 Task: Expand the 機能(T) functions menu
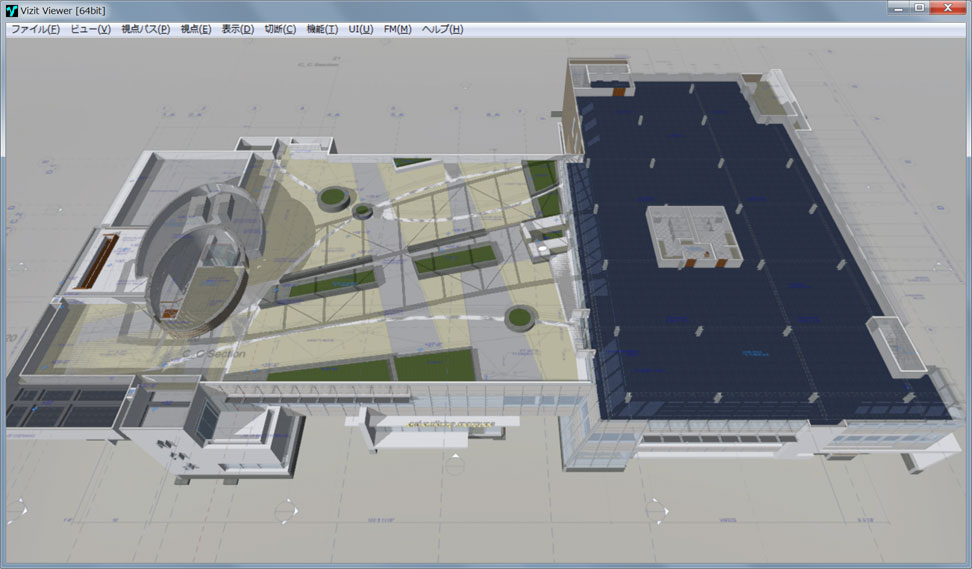(322, 29)
